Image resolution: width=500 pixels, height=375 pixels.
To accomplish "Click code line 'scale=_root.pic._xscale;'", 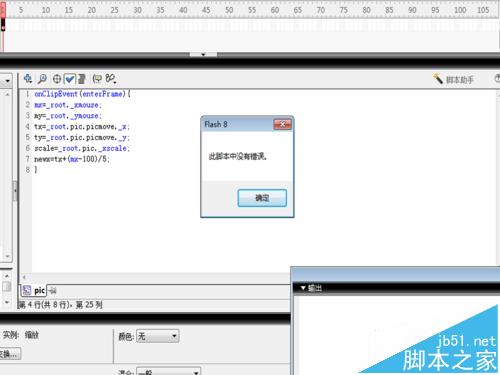I will tap(82, 148).
